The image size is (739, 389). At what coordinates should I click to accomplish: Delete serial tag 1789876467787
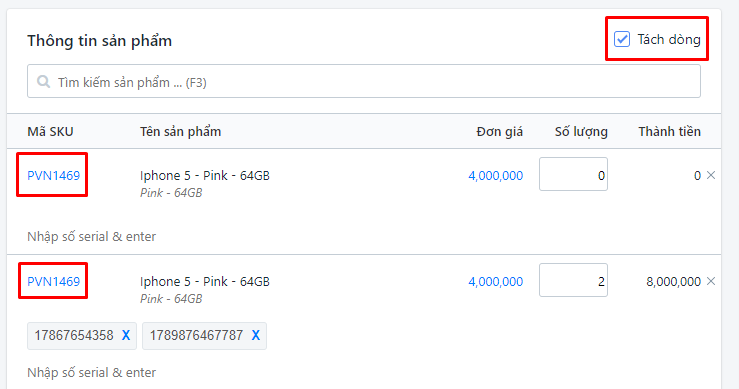(255, 335)
